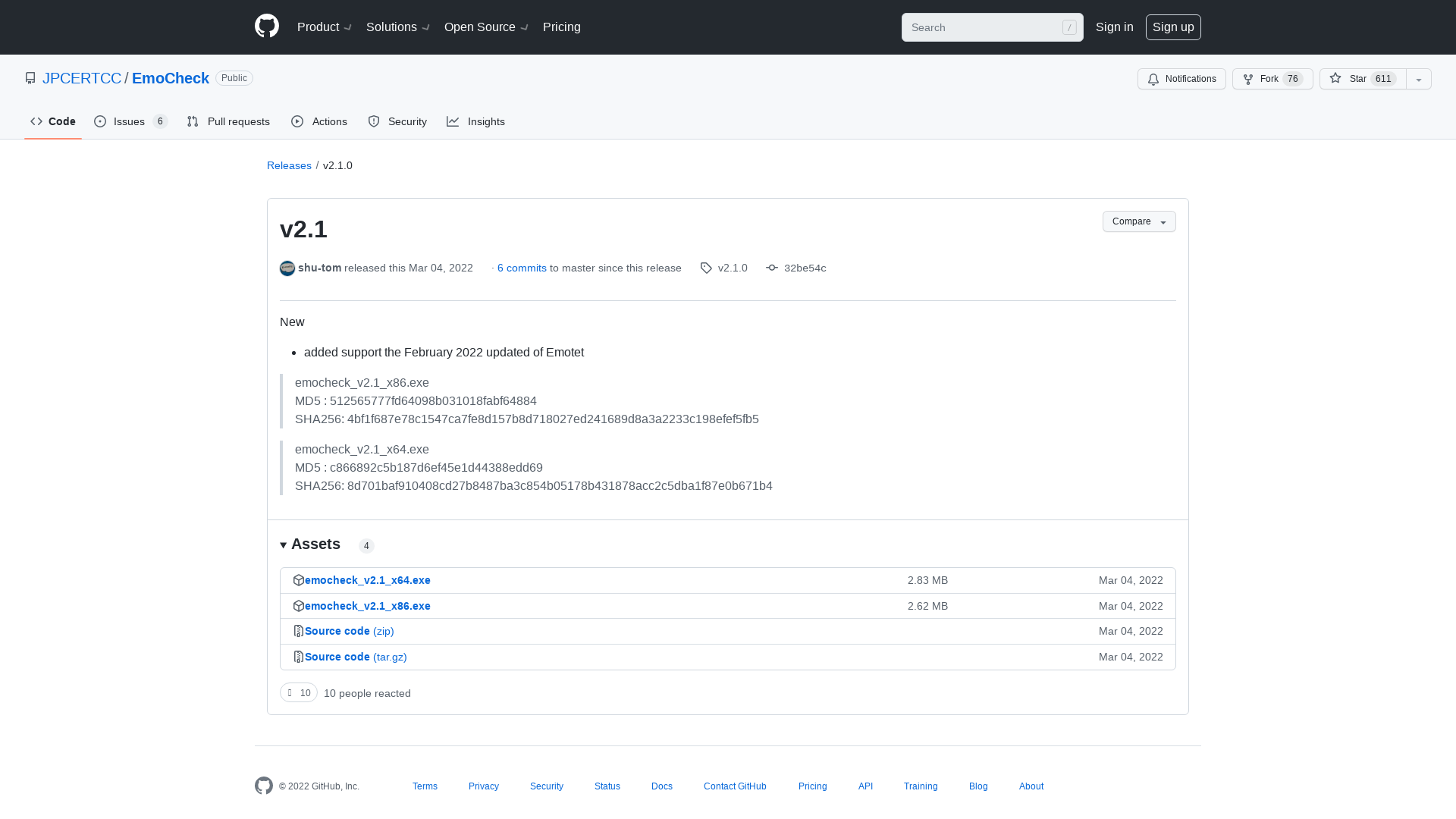Open the Security tab

397,121
